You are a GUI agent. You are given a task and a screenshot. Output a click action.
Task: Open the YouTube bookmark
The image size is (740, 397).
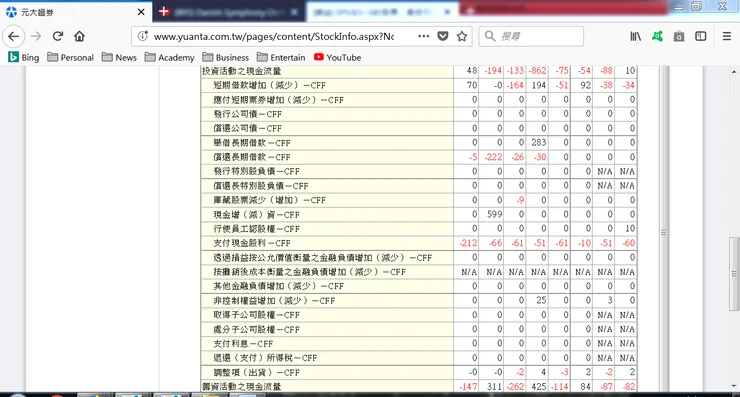coord(337,57)
